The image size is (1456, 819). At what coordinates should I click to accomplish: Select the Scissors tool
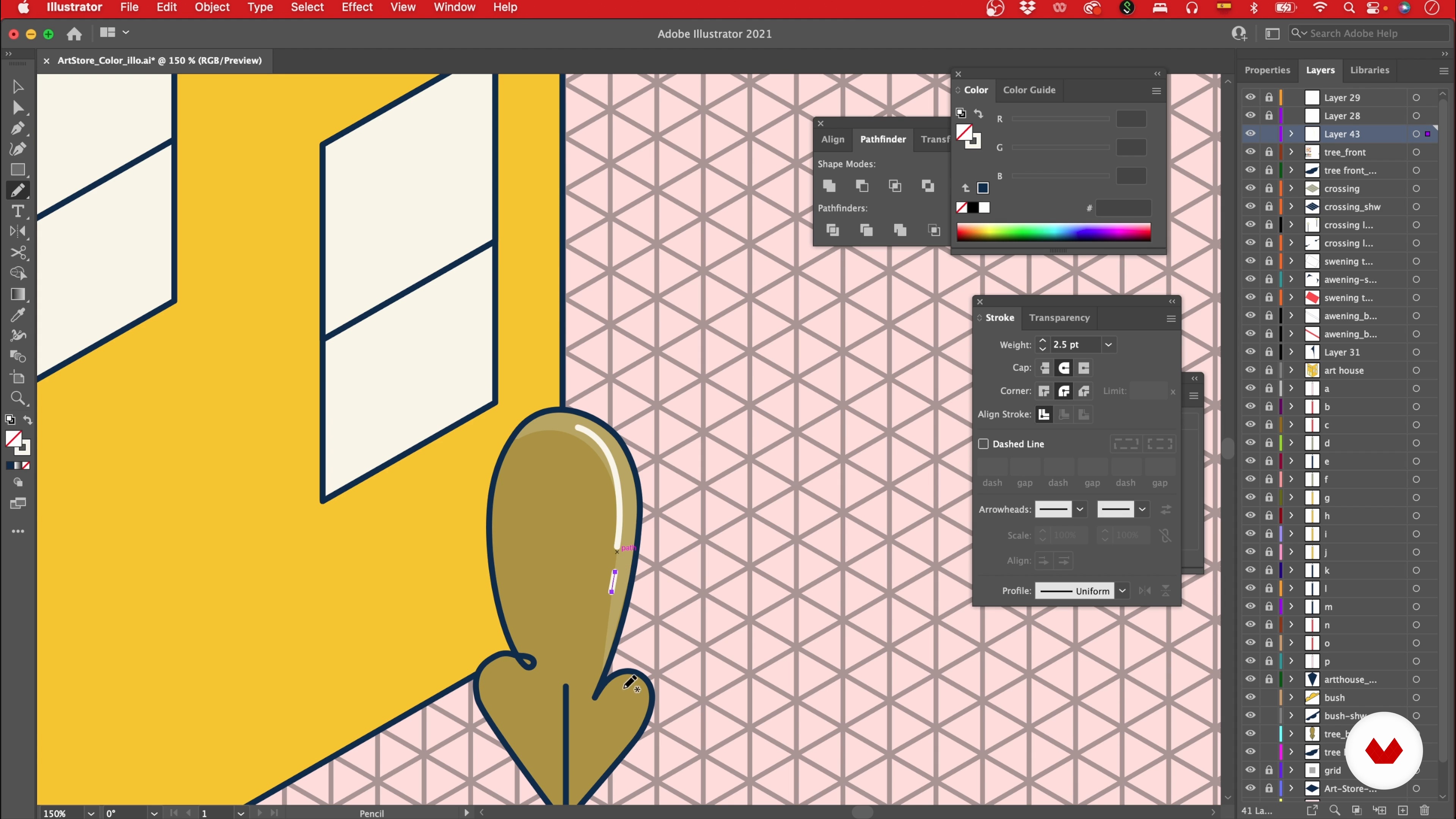click(18, 253)
